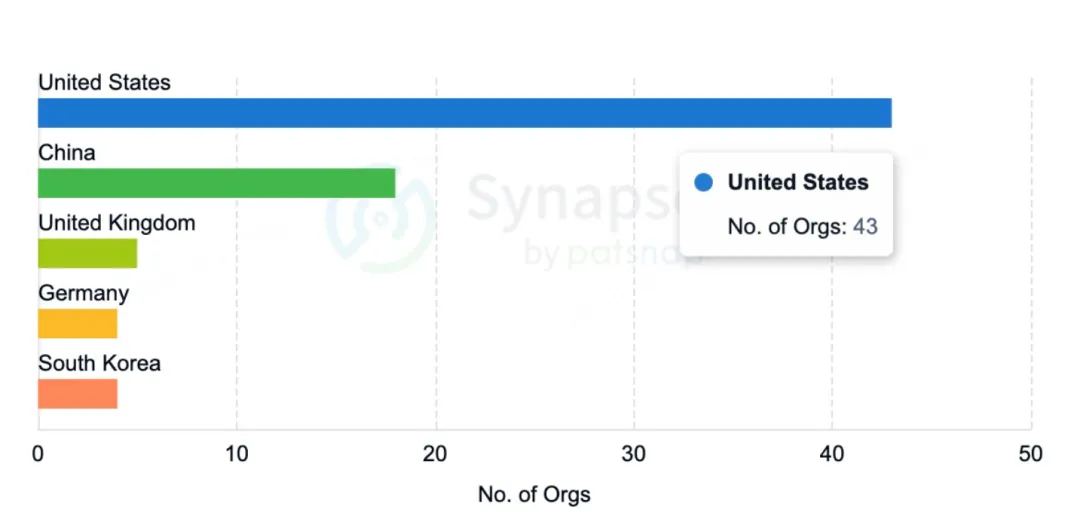
Task: Select the "United Kingdom" category label
Action: (116, 223)
